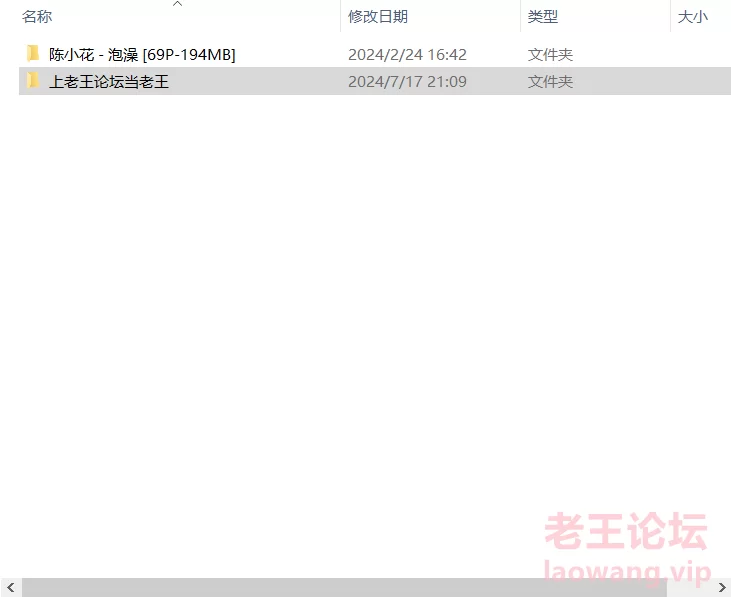Select folder name 上老王论坛当老王
Screen dimensions: 731x597
[x=109, y=82]
